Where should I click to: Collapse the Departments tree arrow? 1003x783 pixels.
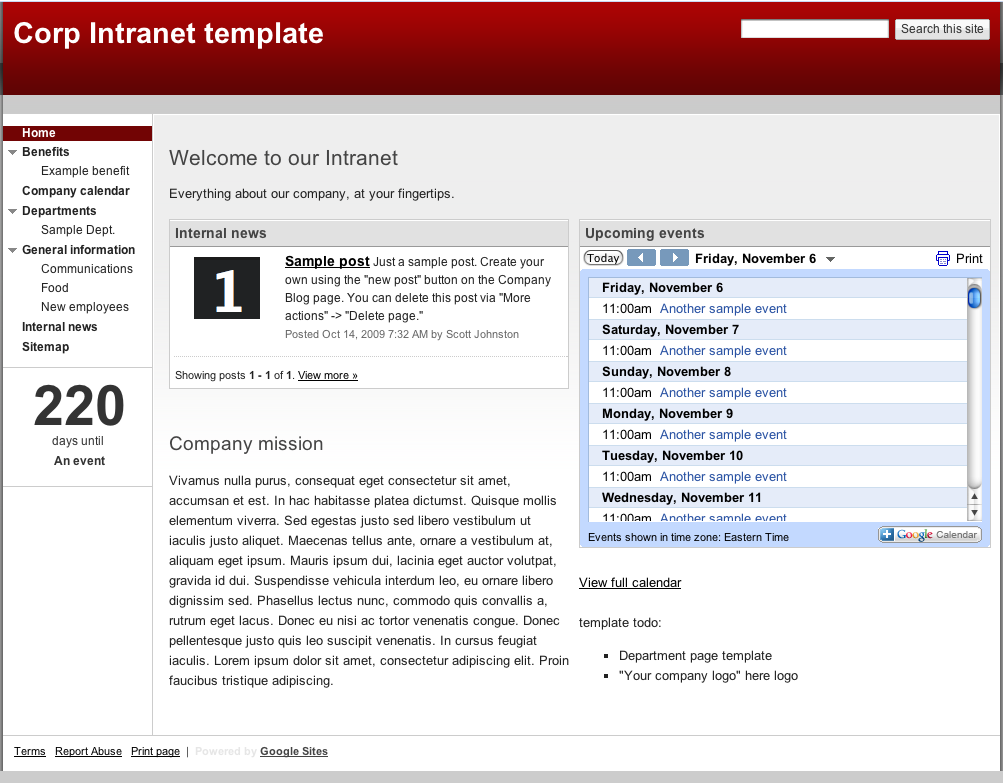tap(12, 211)
